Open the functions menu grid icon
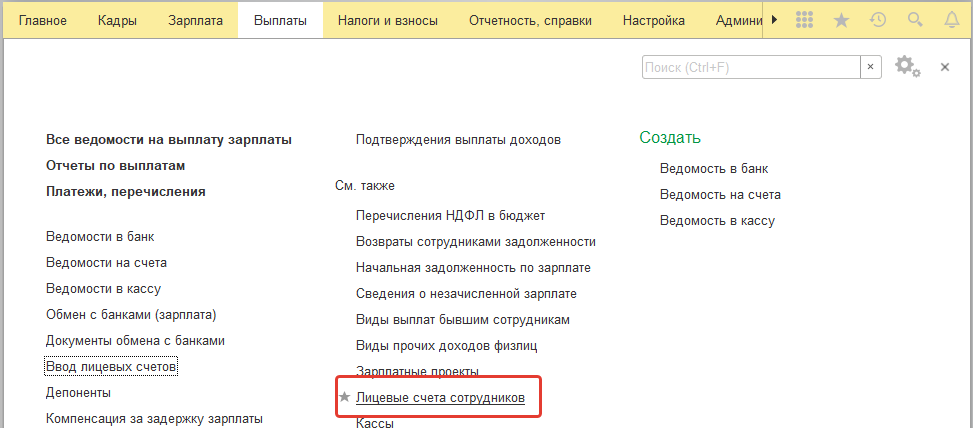This screenshot has height=428, width=973. click(804, 20)
